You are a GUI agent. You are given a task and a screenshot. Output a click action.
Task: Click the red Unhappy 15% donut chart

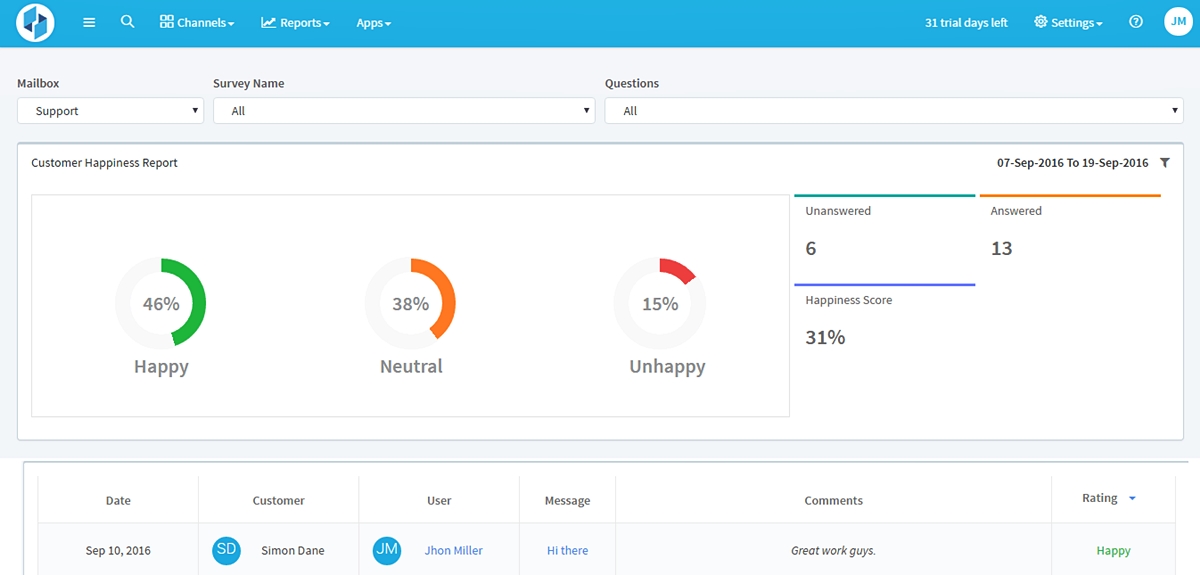tap(660, 303)
